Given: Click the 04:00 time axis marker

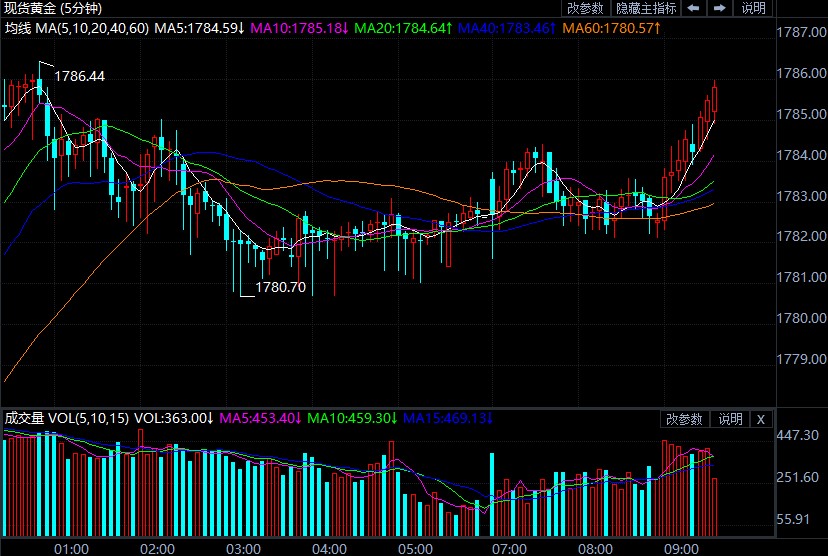Looking at the screenshot, I should click(330, 549).
